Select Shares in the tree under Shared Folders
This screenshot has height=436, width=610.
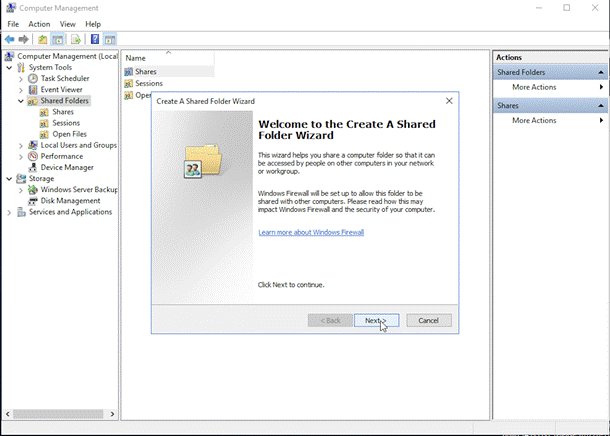[63, 112]
